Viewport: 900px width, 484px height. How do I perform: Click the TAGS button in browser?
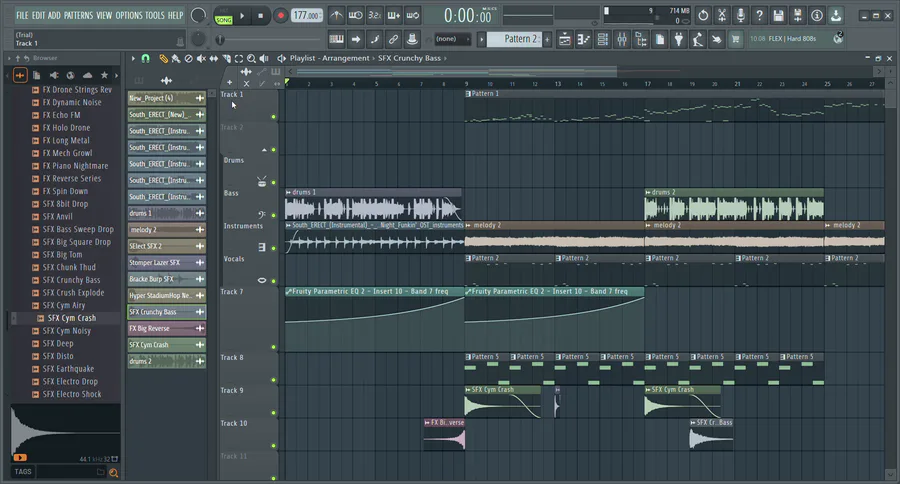(x=23, y=471)
